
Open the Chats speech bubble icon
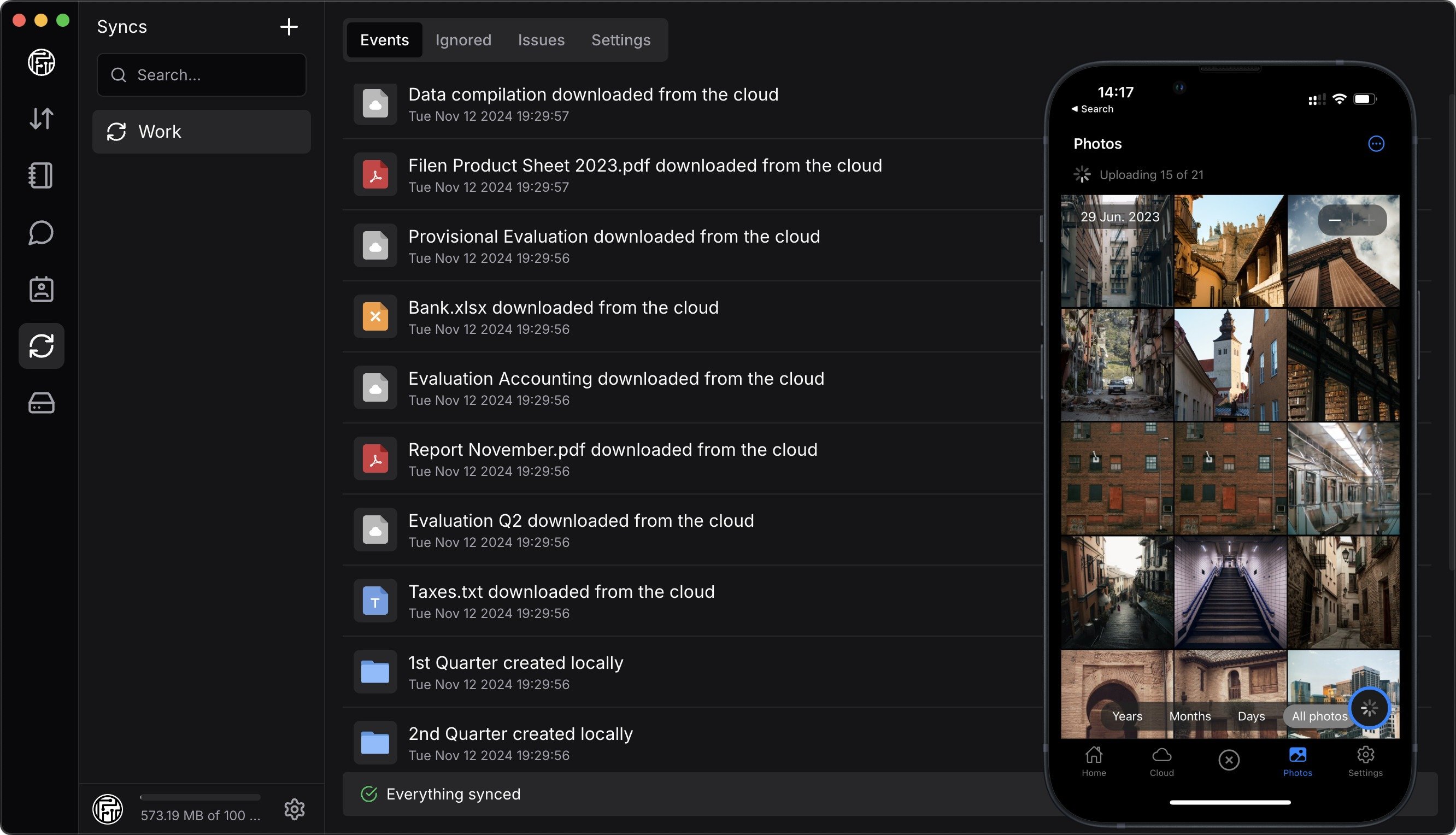pos(42,232)
